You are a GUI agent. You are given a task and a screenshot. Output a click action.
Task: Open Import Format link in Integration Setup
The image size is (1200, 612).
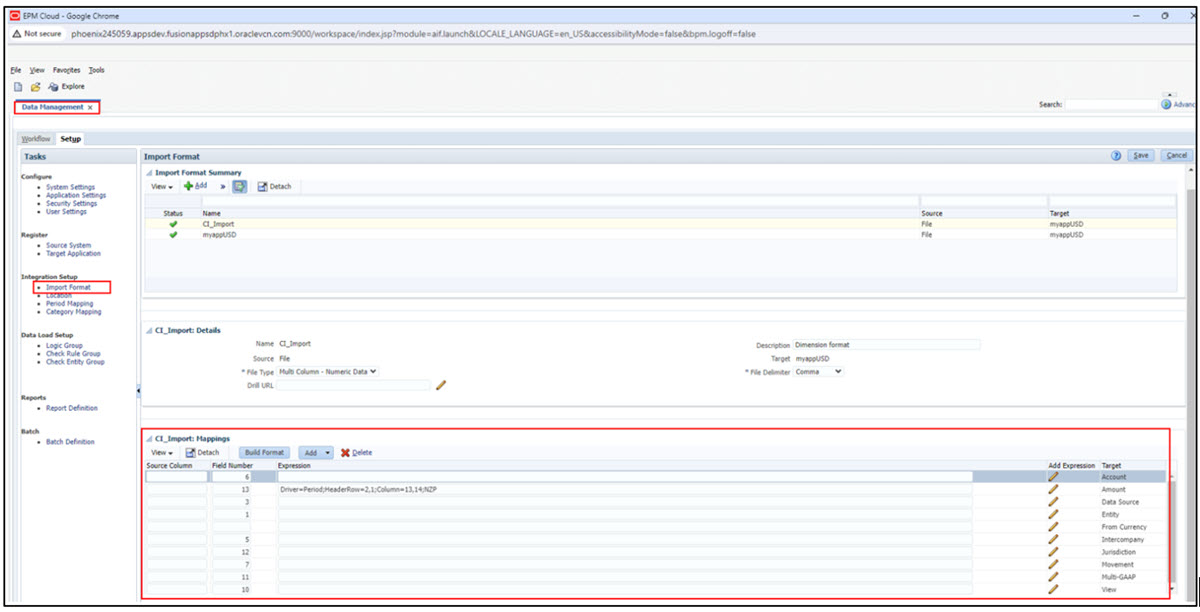(68, 287)
